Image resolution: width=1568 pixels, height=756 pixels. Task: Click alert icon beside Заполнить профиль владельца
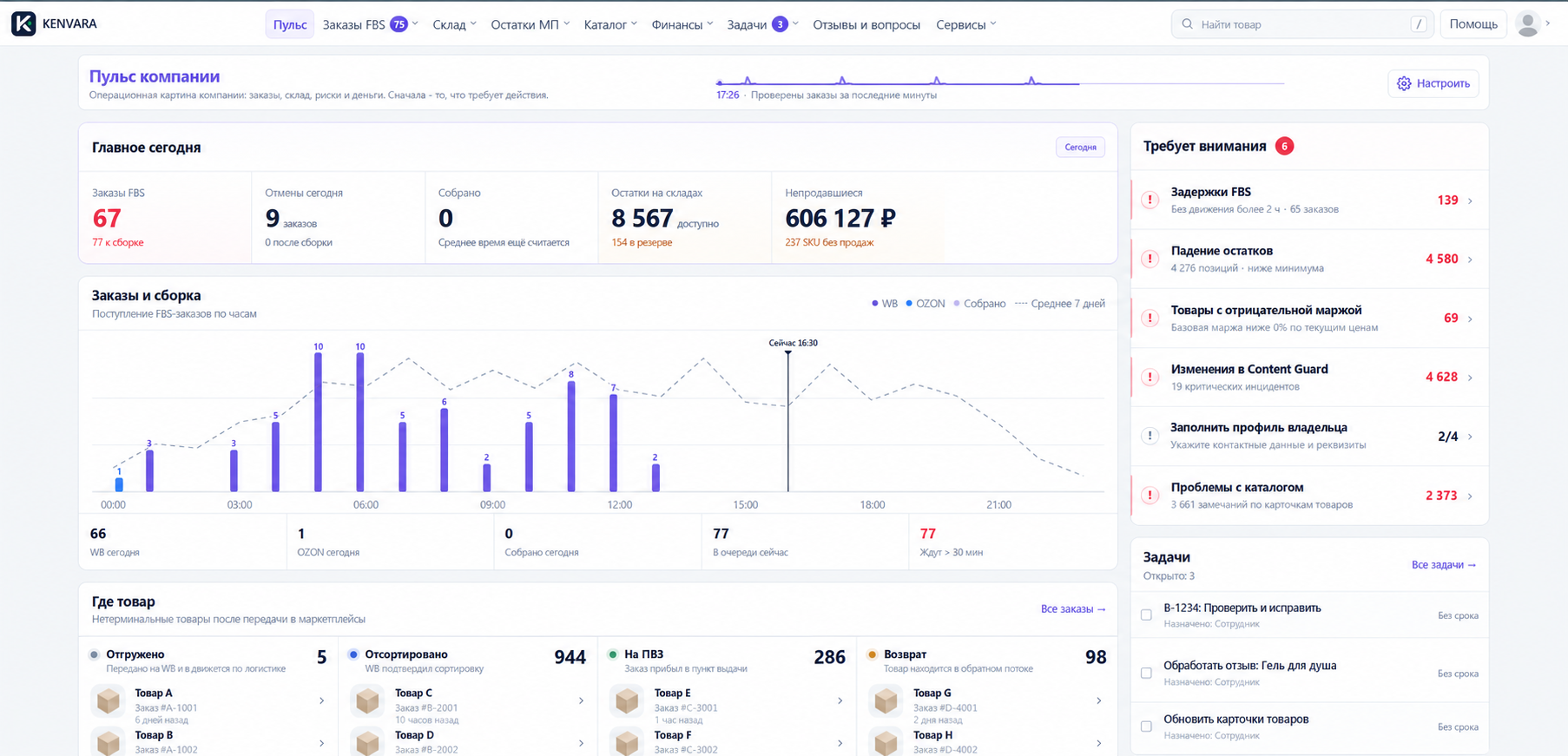[1150, 436]
